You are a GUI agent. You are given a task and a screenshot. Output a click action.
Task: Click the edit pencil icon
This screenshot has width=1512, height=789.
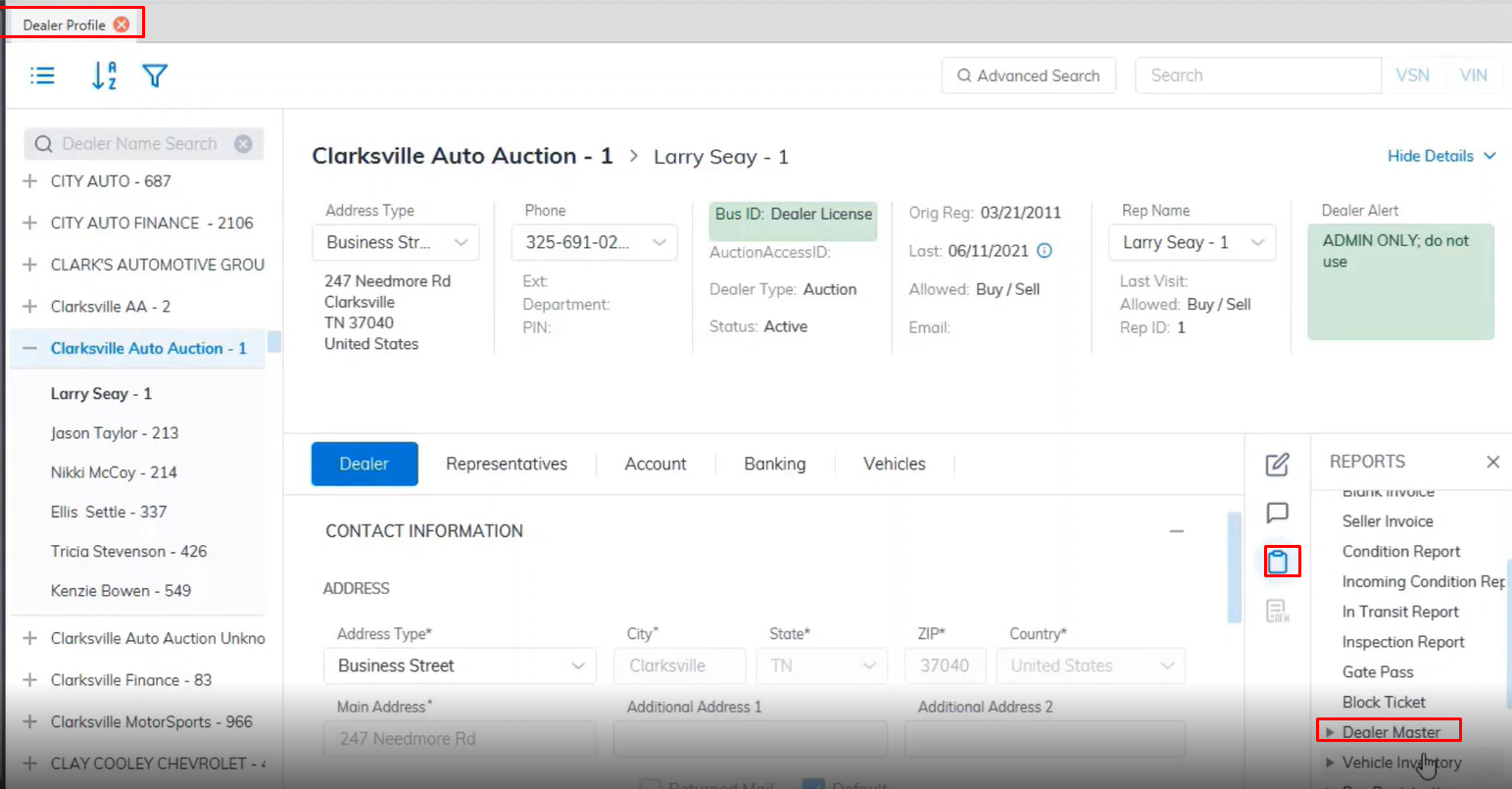1277,465
